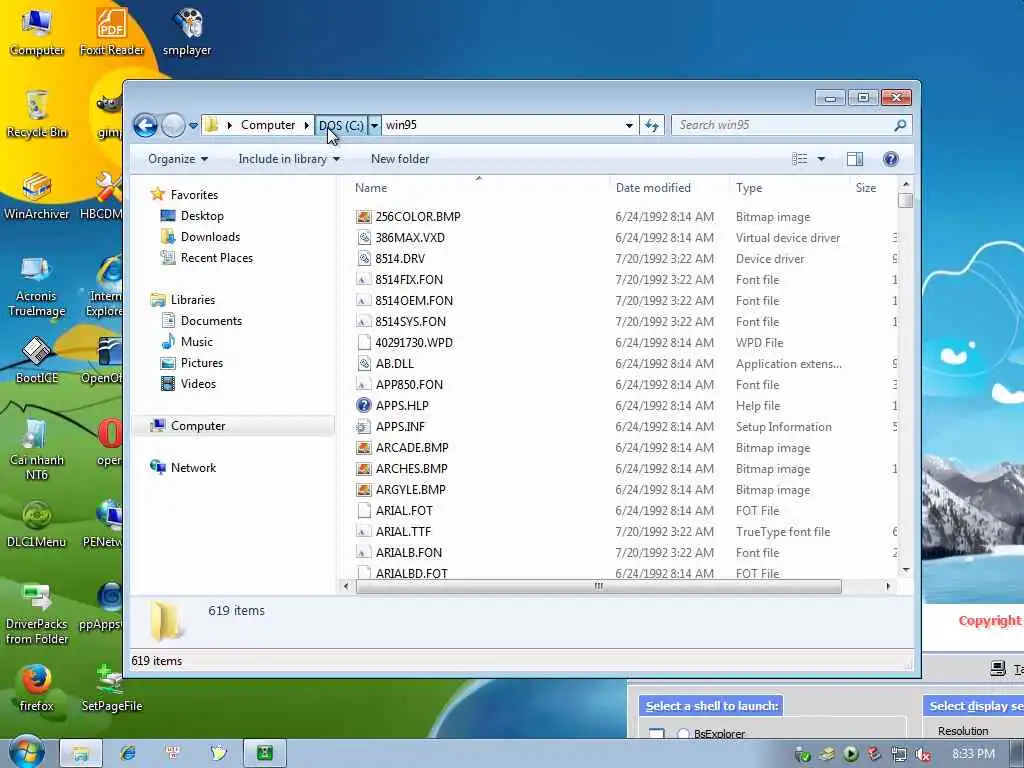Select Favorites in navigation pane
The image size is (1024, 768).
point(194,195)
